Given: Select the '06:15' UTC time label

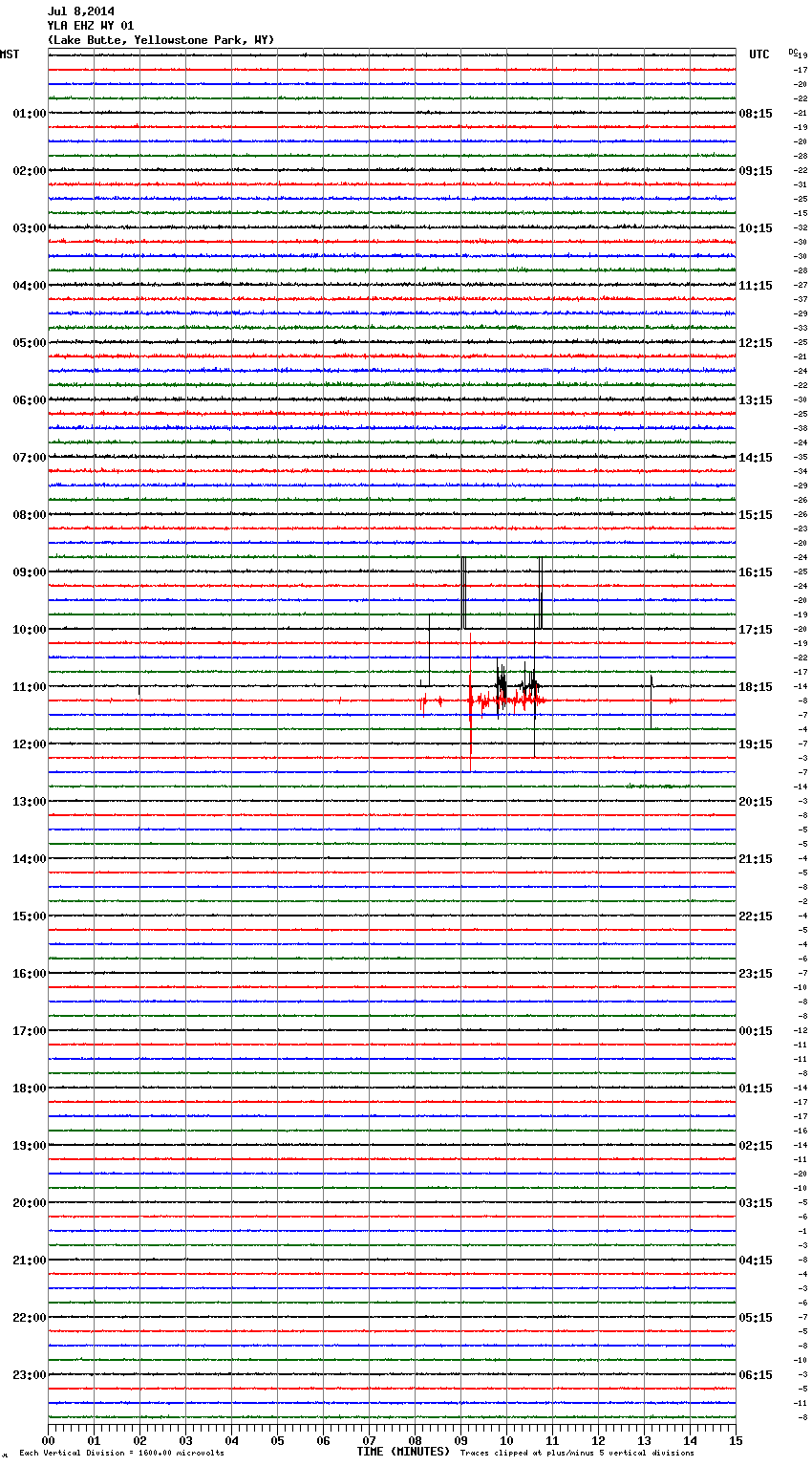Looking at the screenshot, I should [756, 1375].
